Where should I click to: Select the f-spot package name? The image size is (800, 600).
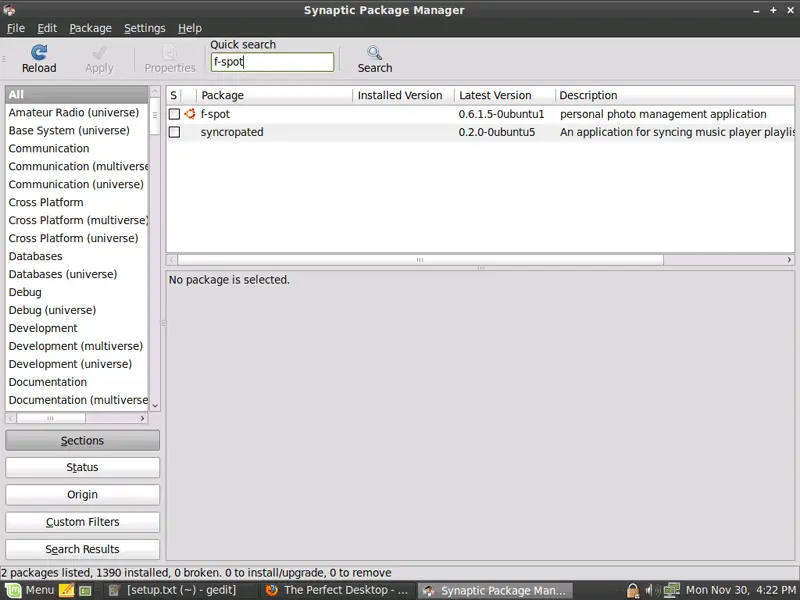pos(215,114)
